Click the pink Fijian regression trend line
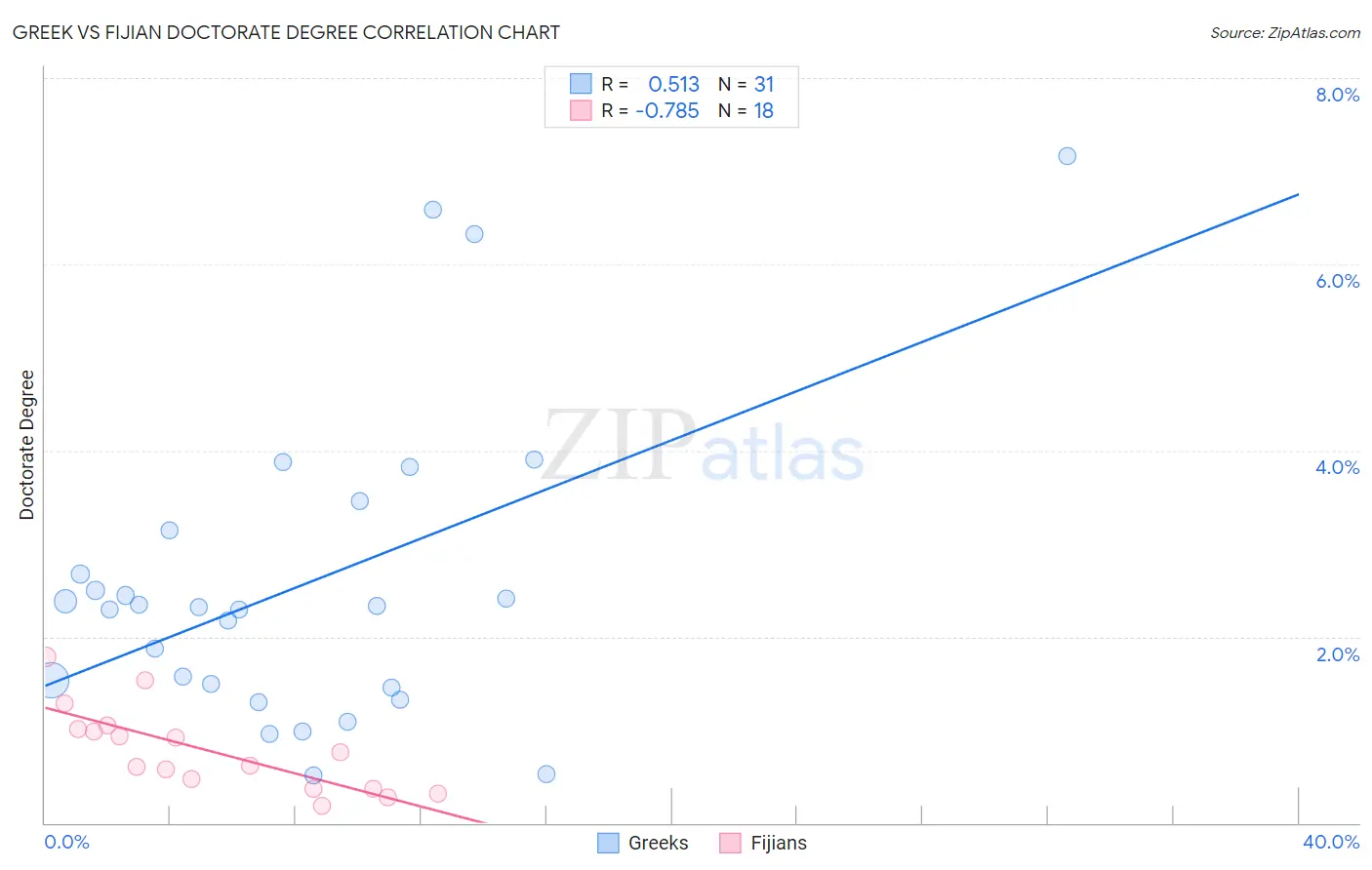The width and height of the screenshot is (1372, 870). point(264,766)
